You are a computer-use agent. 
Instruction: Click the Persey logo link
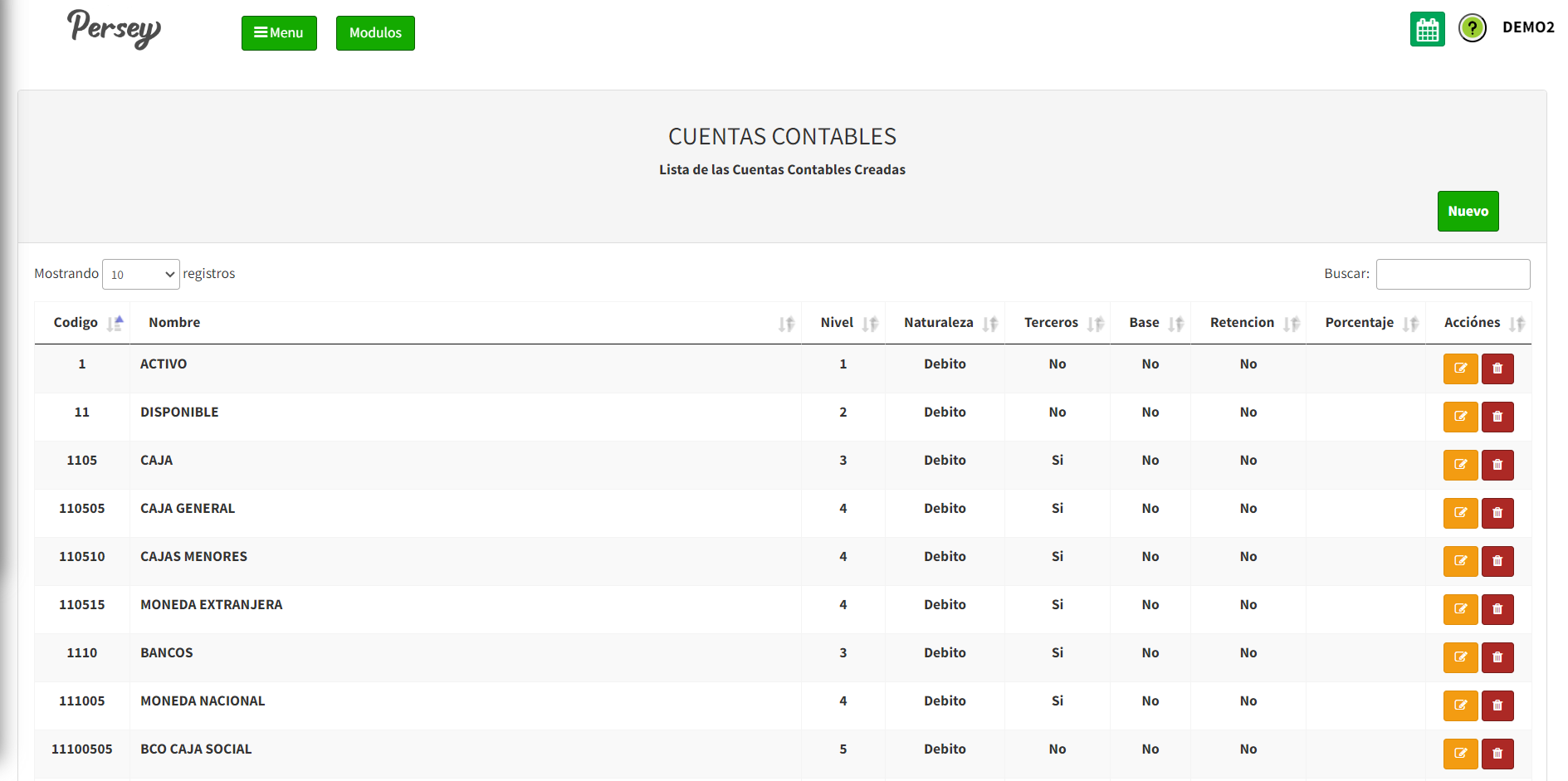115,29
